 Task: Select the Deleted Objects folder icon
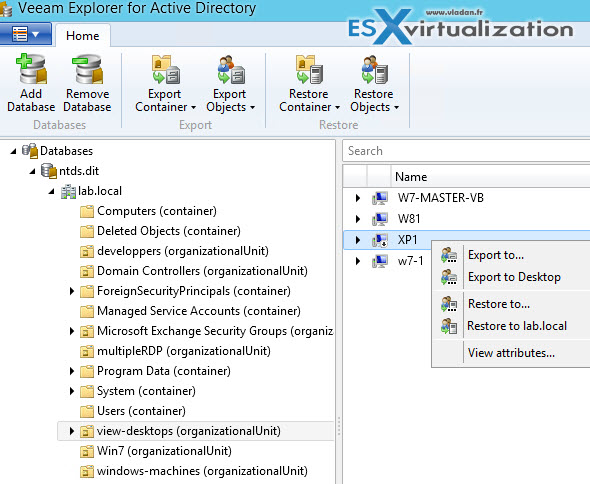pyautogui.click(x=87, y=231)
